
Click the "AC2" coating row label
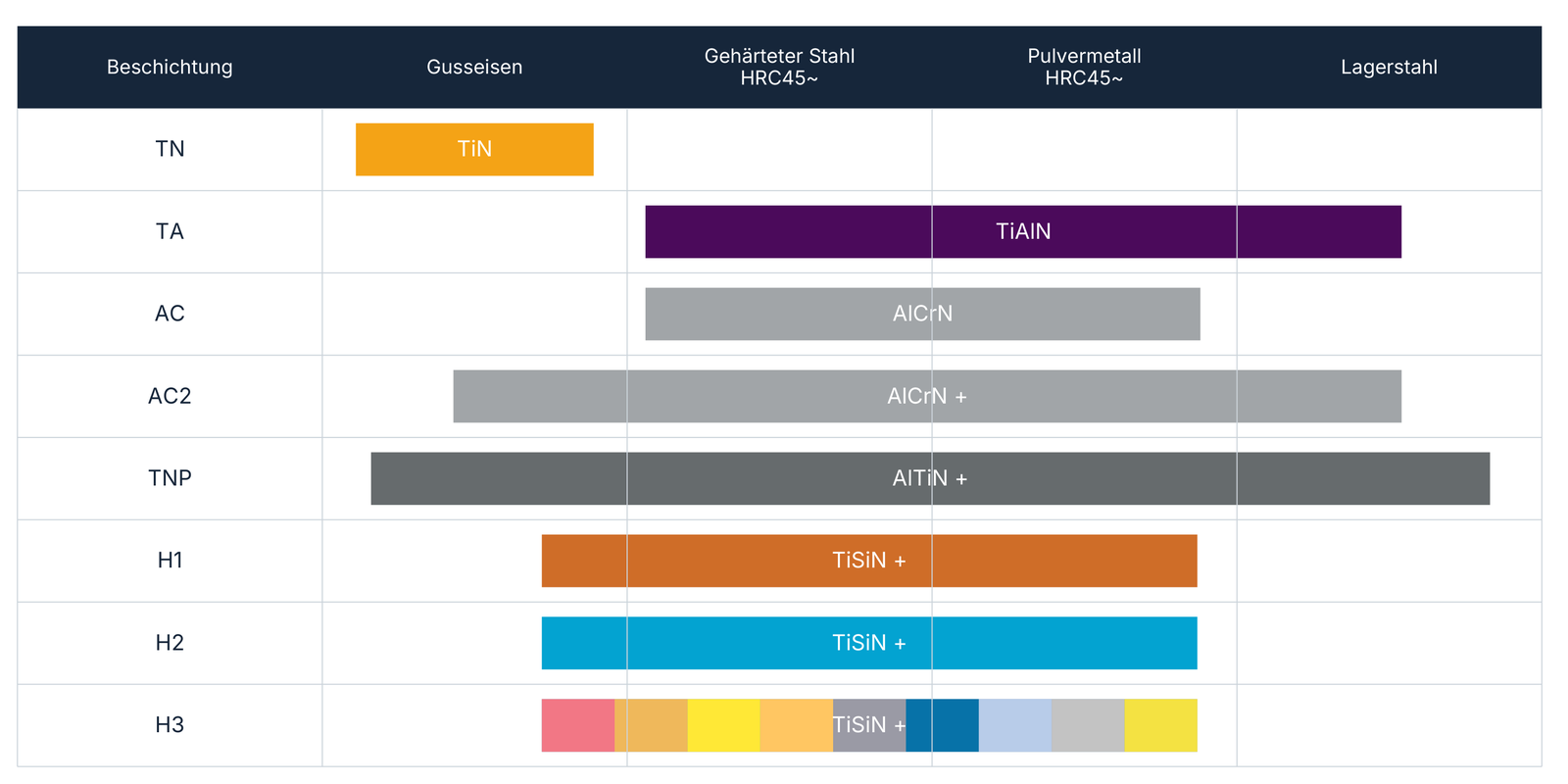(x=170, y=396)
